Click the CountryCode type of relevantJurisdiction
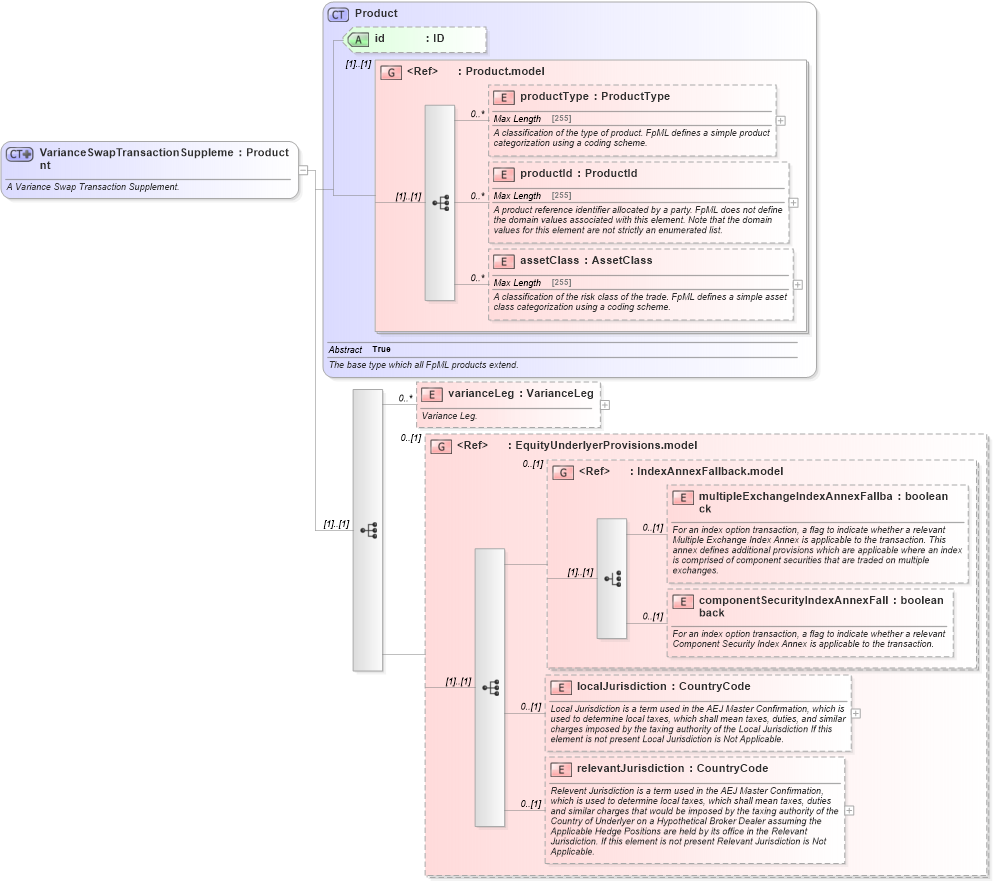 coord(732,768)
